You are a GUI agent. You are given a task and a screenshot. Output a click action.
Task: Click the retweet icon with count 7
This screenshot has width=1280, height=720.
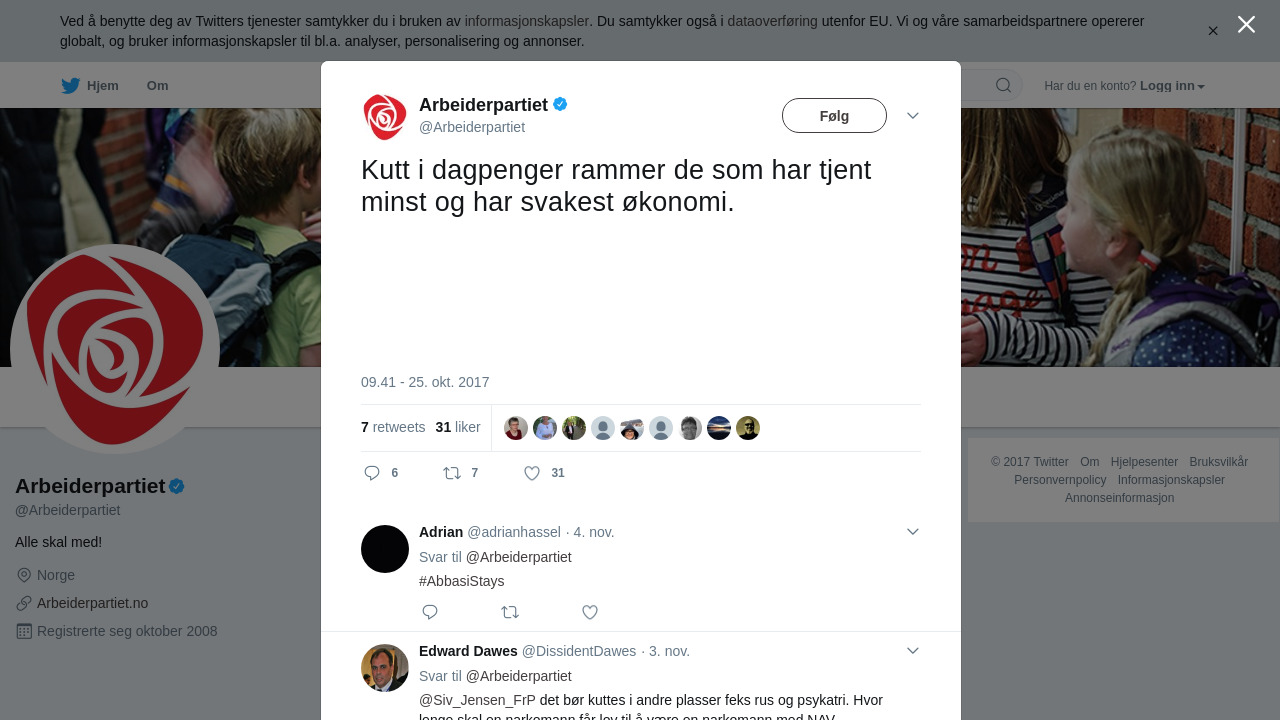(452, 473)
